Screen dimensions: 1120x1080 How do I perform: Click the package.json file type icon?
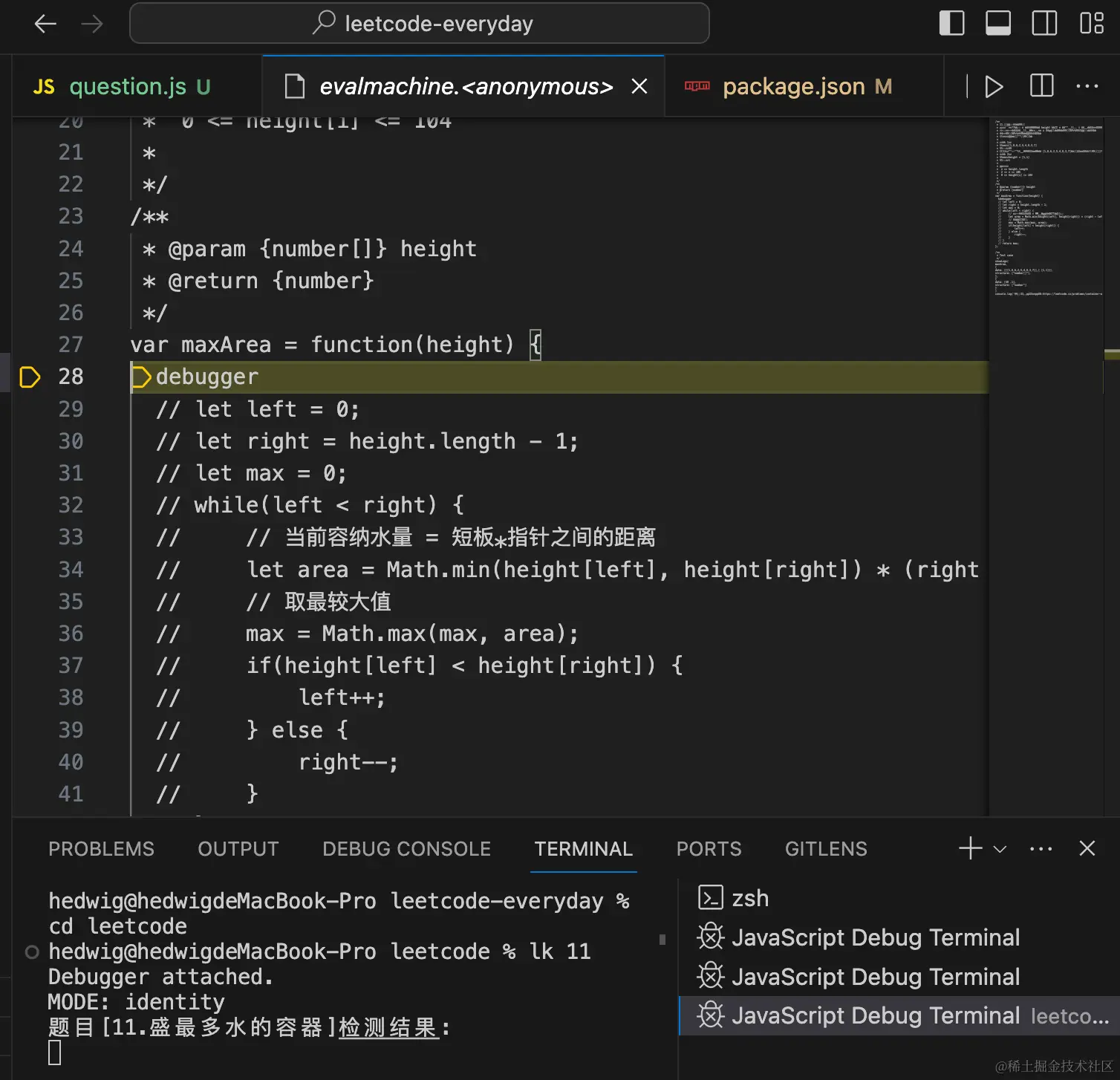tap(697, 87)
